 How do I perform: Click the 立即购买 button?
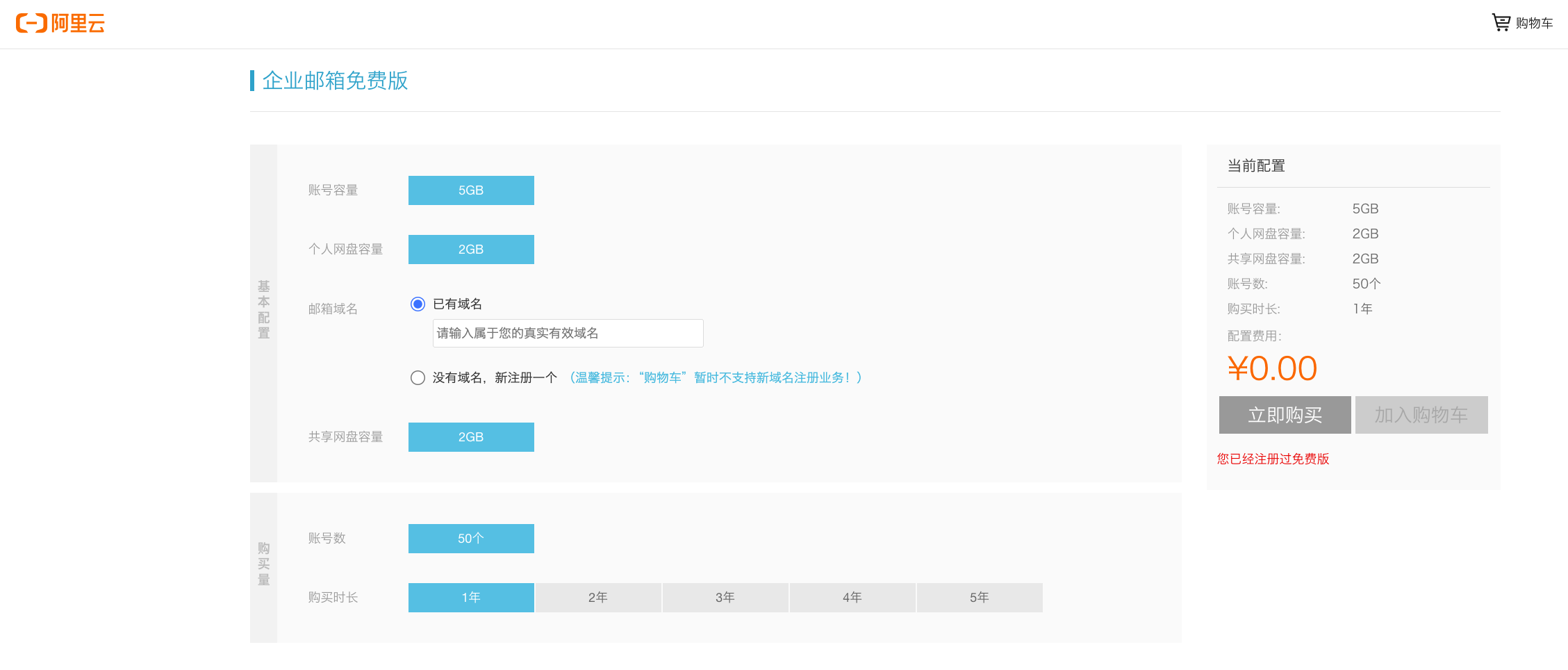point(1285,414)
